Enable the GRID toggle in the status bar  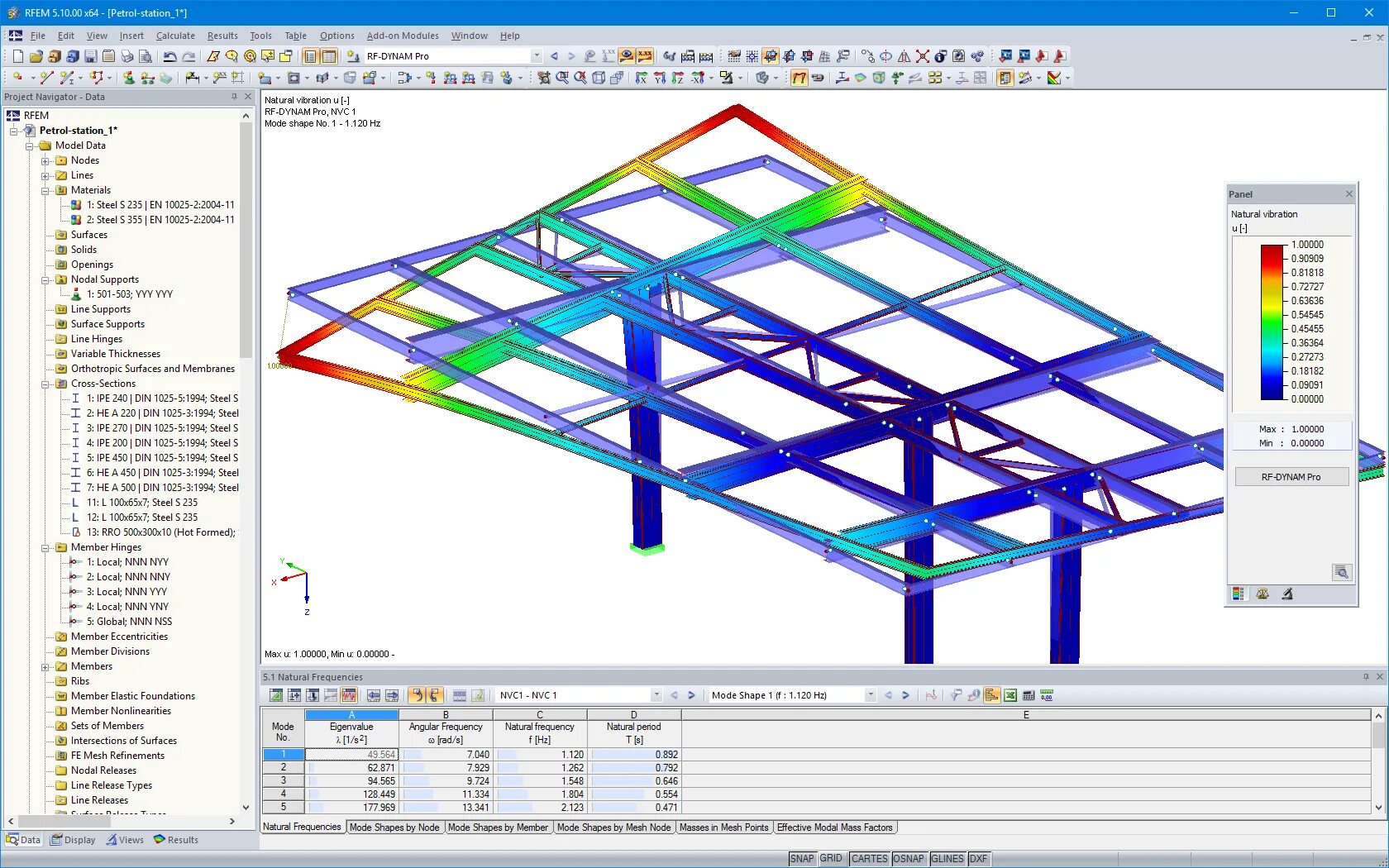[831, 859]
